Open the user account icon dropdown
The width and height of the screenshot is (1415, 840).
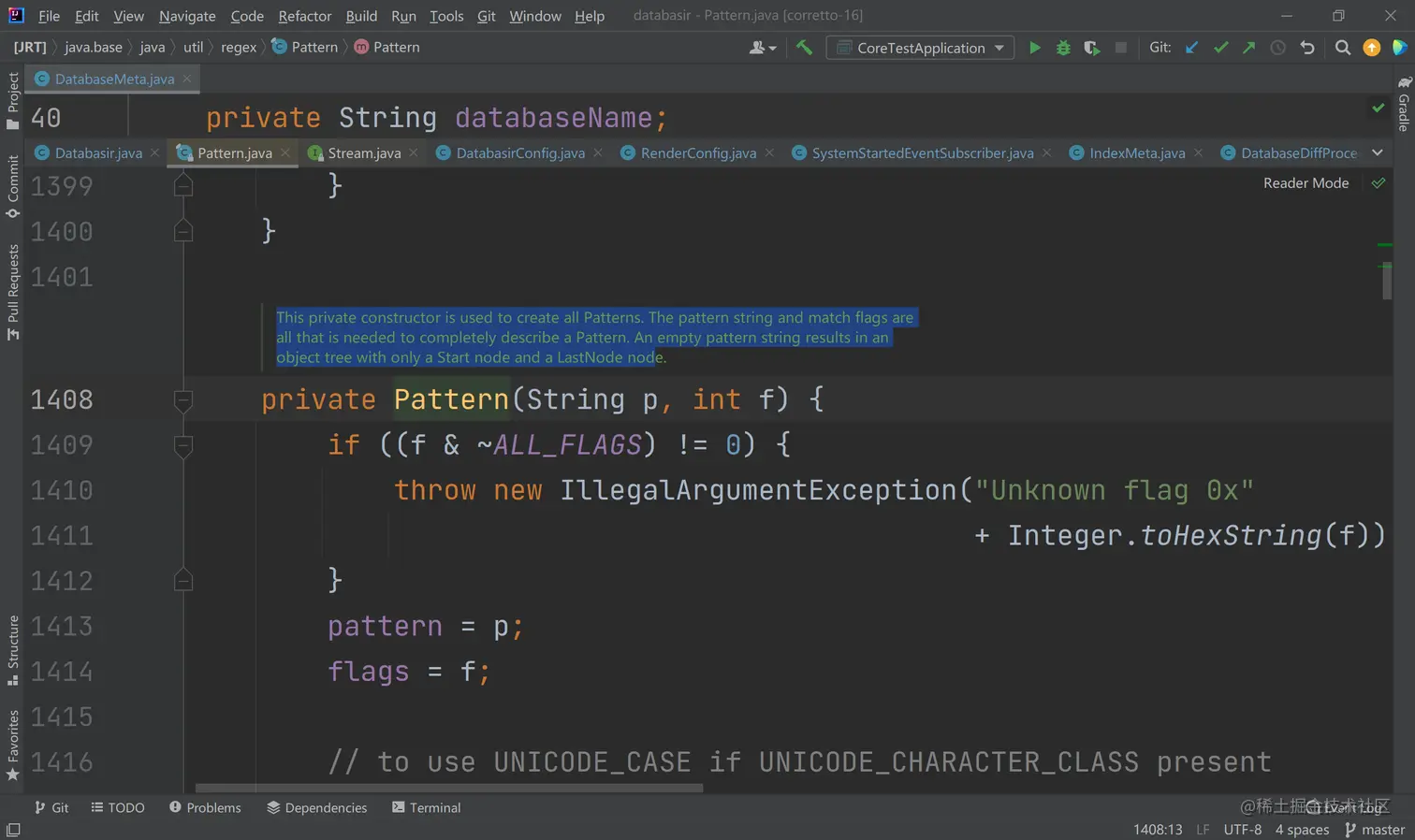pos(763,48)
